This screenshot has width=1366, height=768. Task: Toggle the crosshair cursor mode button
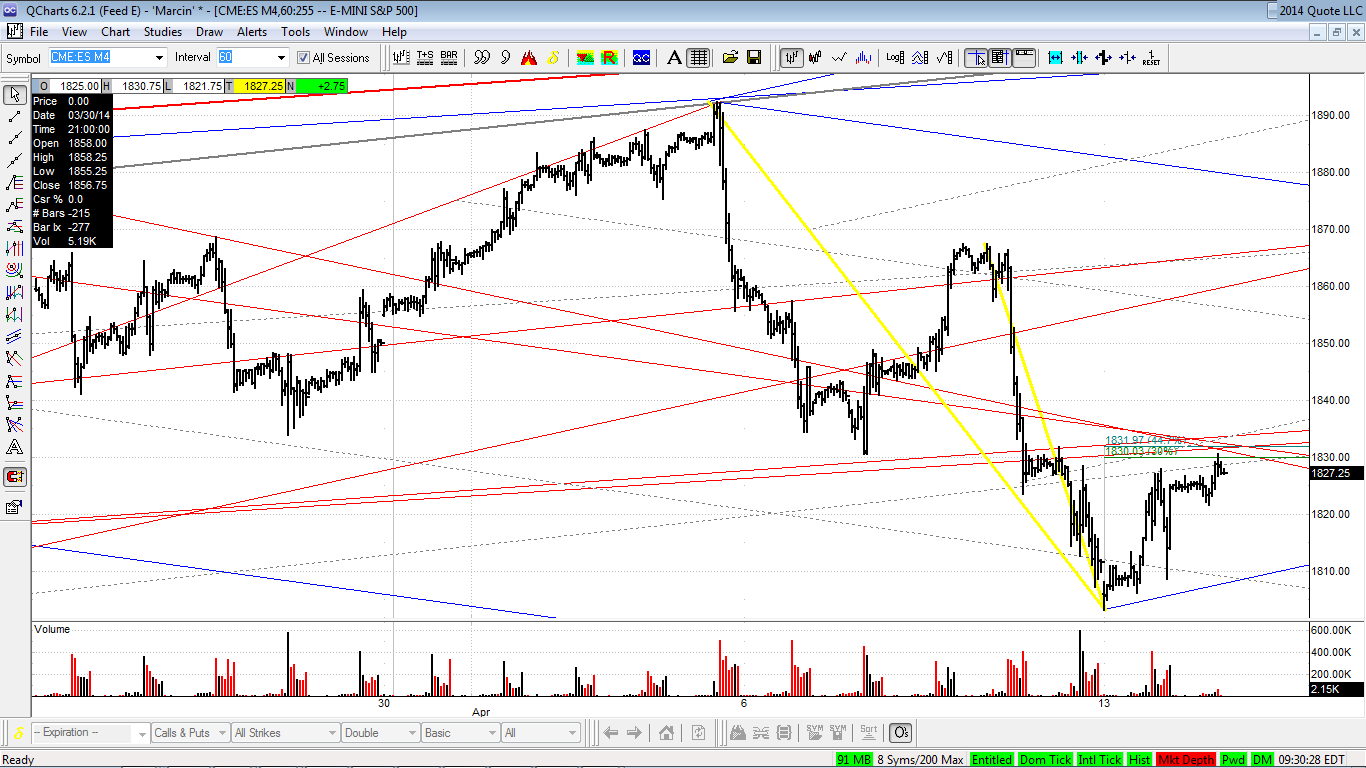point(976,57)
